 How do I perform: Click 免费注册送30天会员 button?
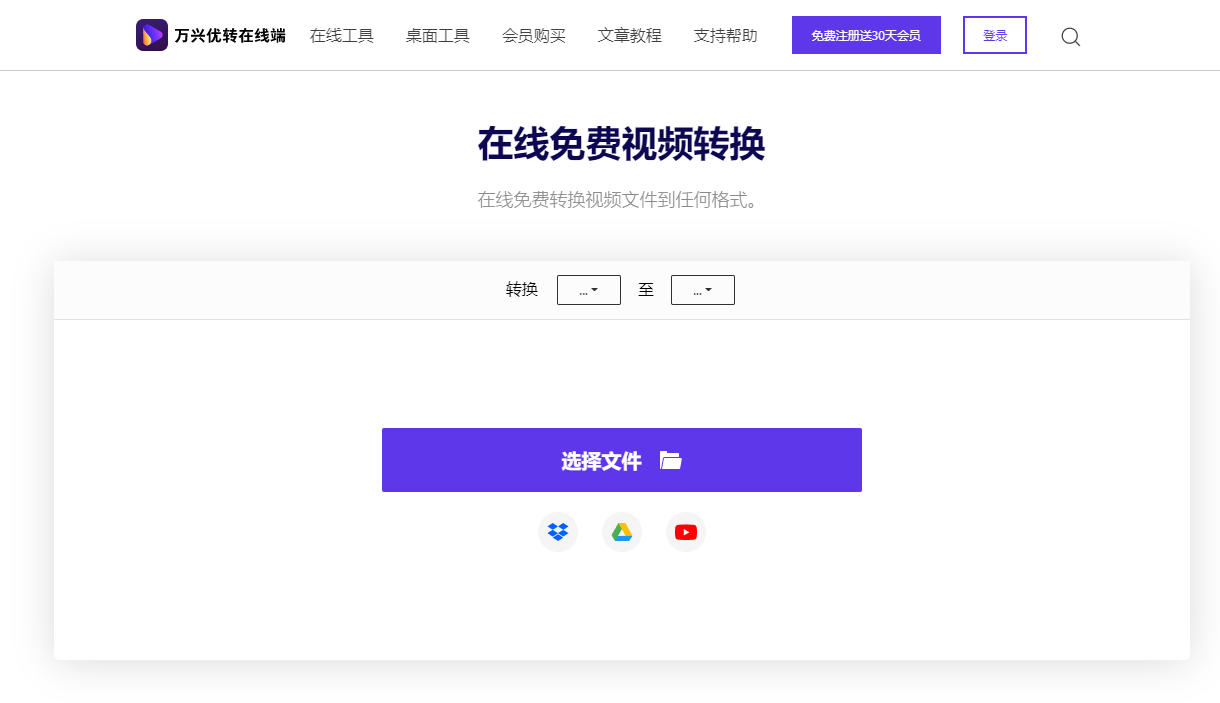coord(866,35)
